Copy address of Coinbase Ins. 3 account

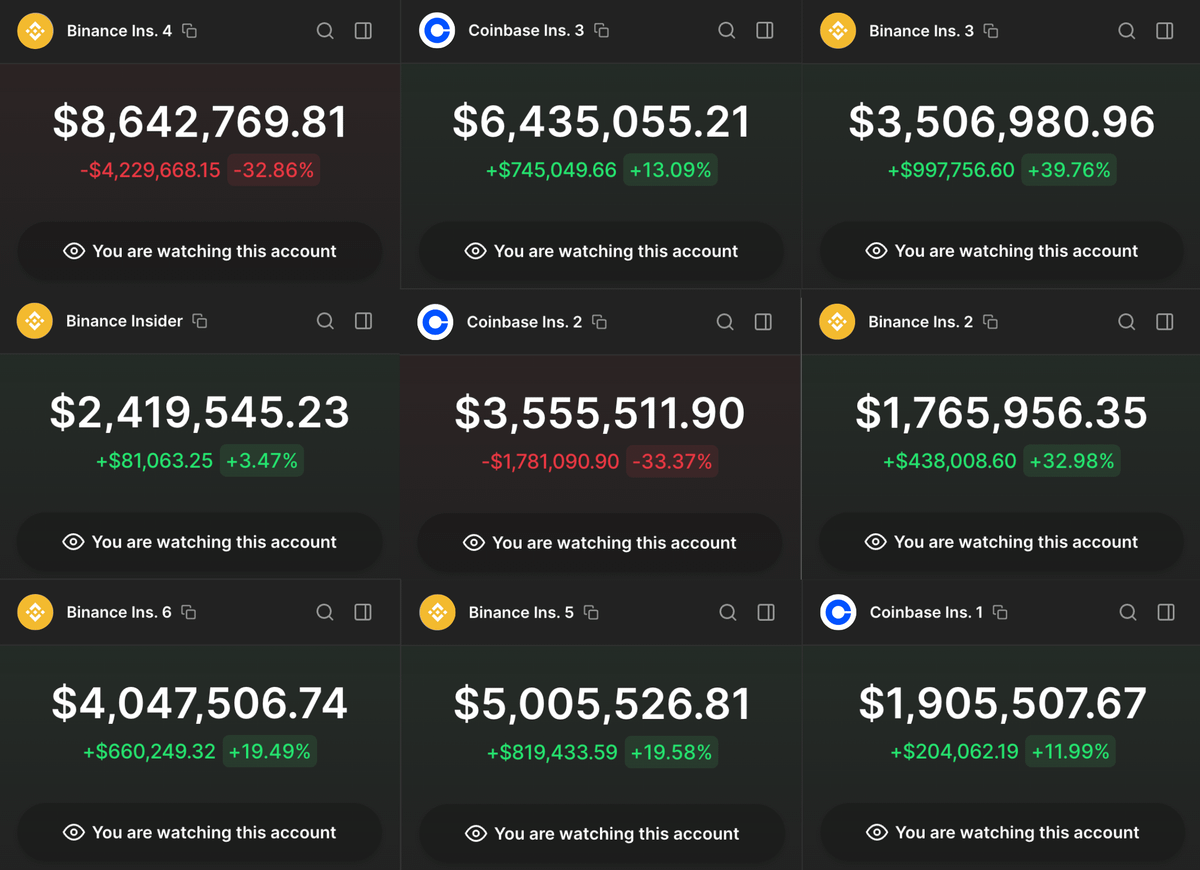tap(602, 31)
